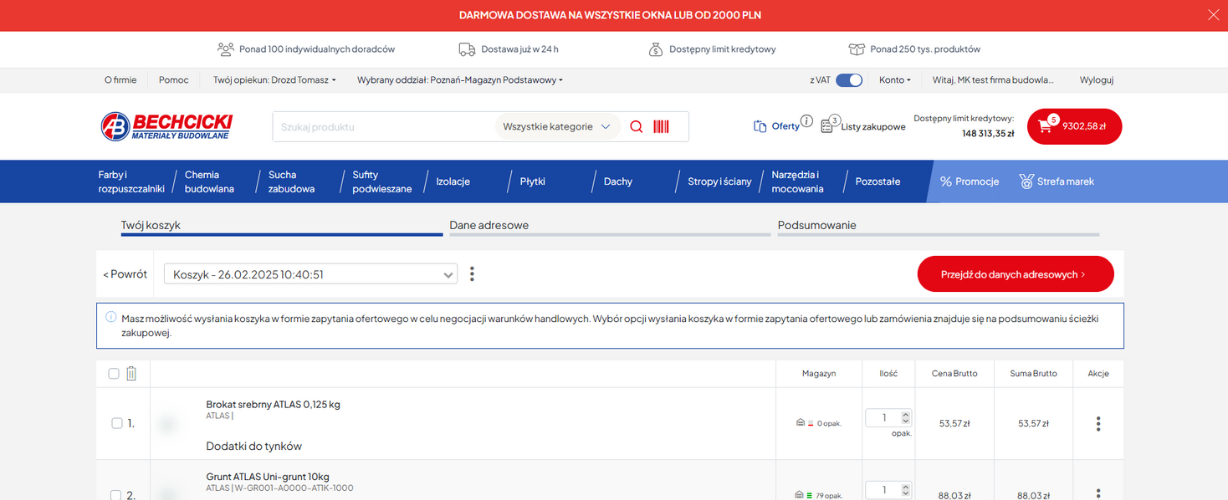1228x500 pixels.
Task: Click the Dodatki do tynków category text
Action: pyautogui.click(x=254, y=446)
